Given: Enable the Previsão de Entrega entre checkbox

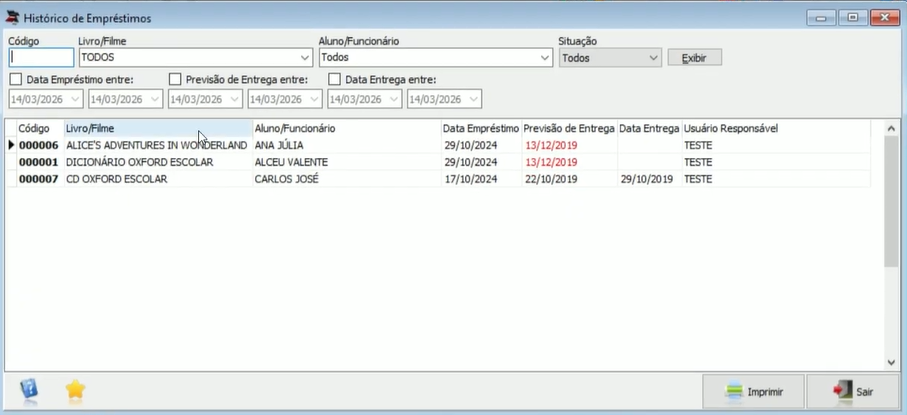Looking at the screenshot, I should click(x=175, y=79).
